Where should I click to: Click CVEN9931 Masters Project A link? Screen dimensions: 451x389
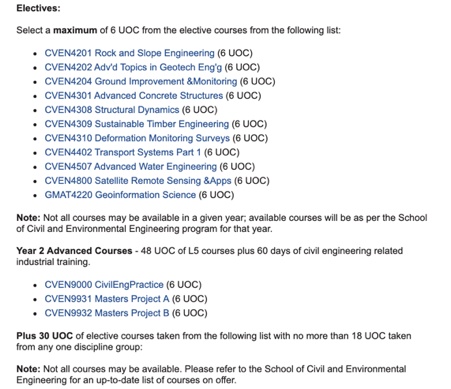[107, 299]
